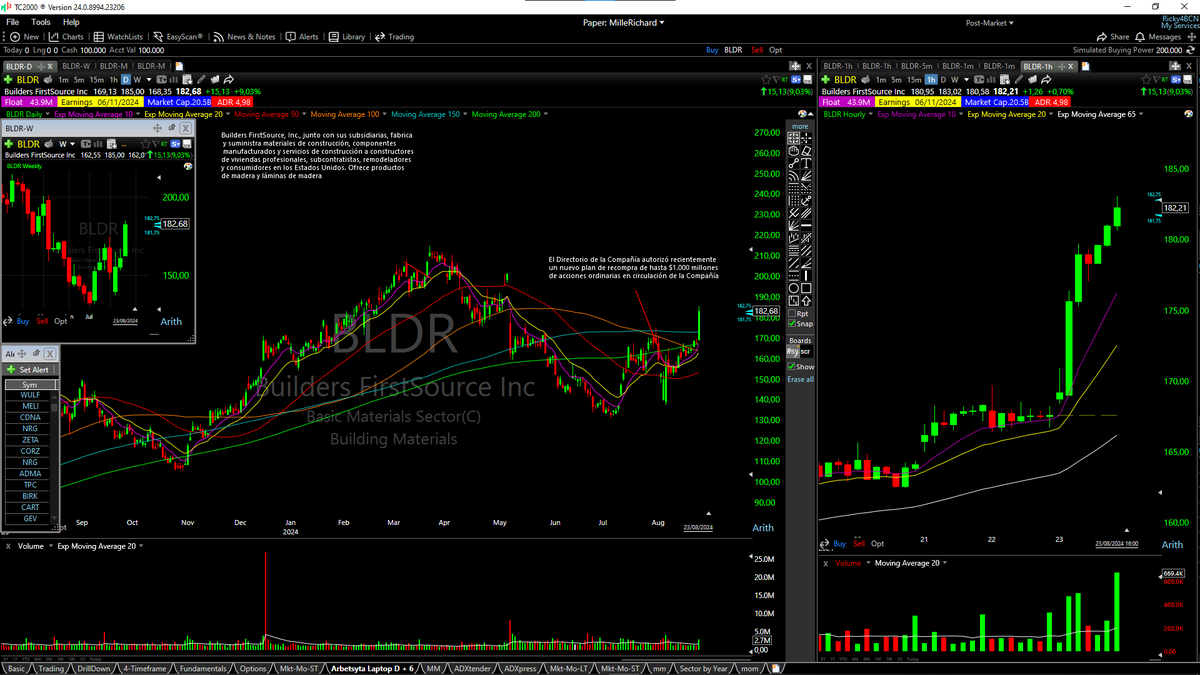This screenshot has width=1200, height=675.
Task: Open the Tools menu
Action: (x=41, y=22)
